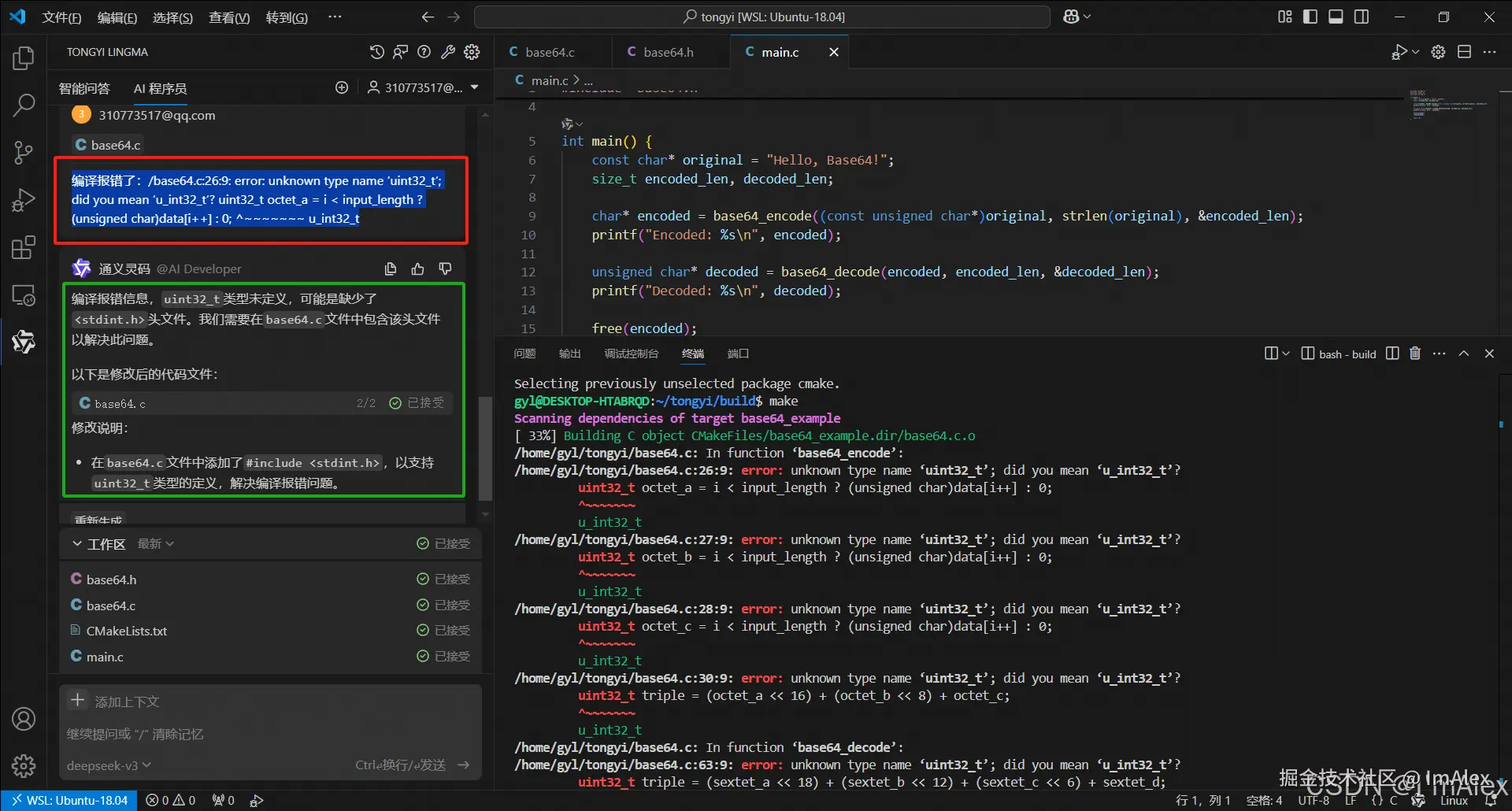Copy the AI Developer response
The image size is (1512, 811).
click(391, 269)
